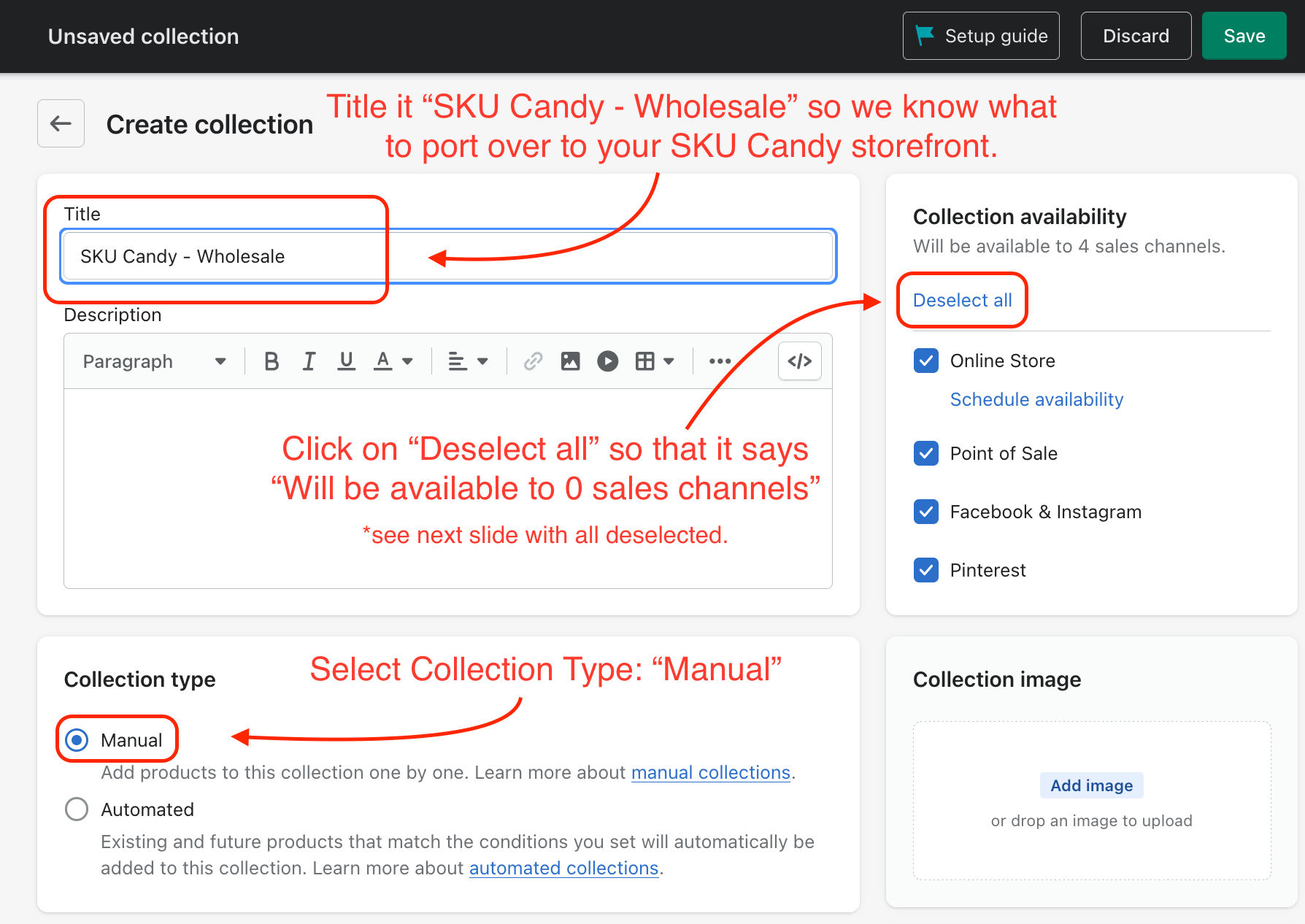Toggle bold formatting in description editor

click(272, 361)
